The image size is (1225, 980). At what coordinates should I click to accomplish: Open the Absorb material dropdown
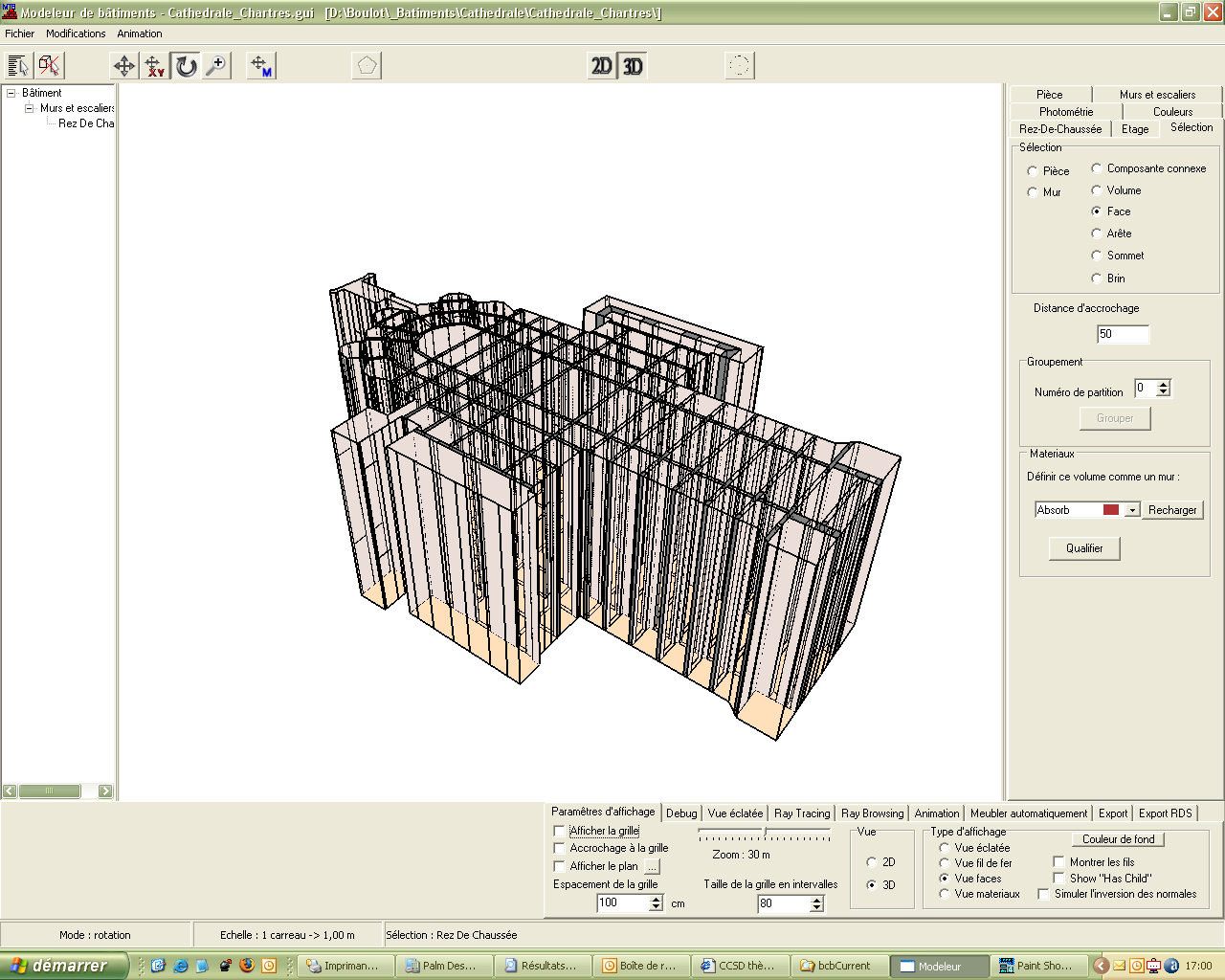pyautogui.click(x=1132, y=510)
